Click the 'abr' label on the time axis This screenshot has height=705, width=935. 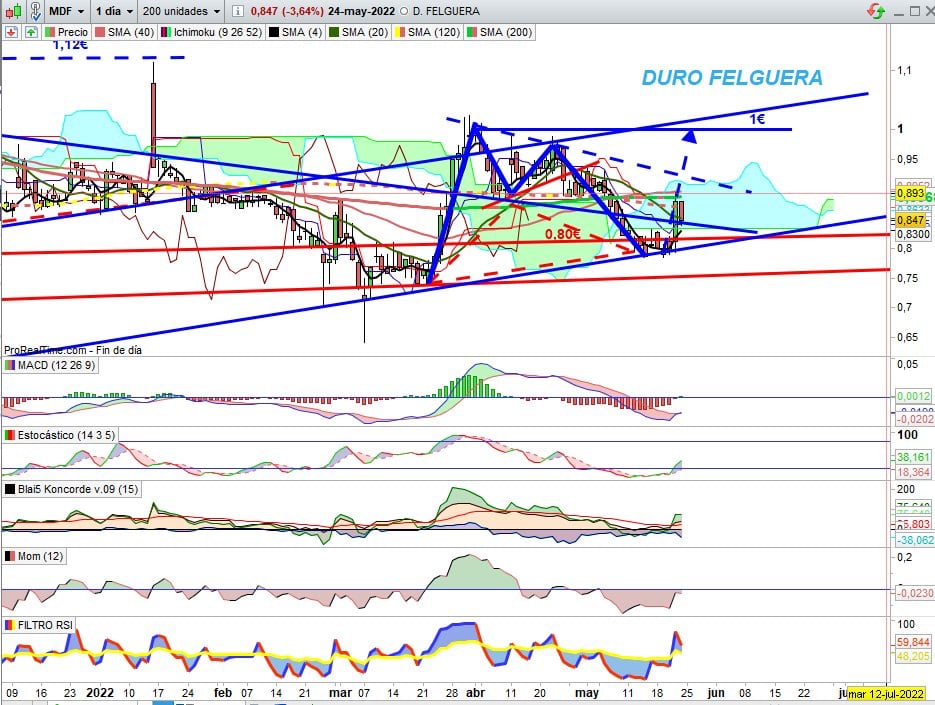click(x=475, y=693)
